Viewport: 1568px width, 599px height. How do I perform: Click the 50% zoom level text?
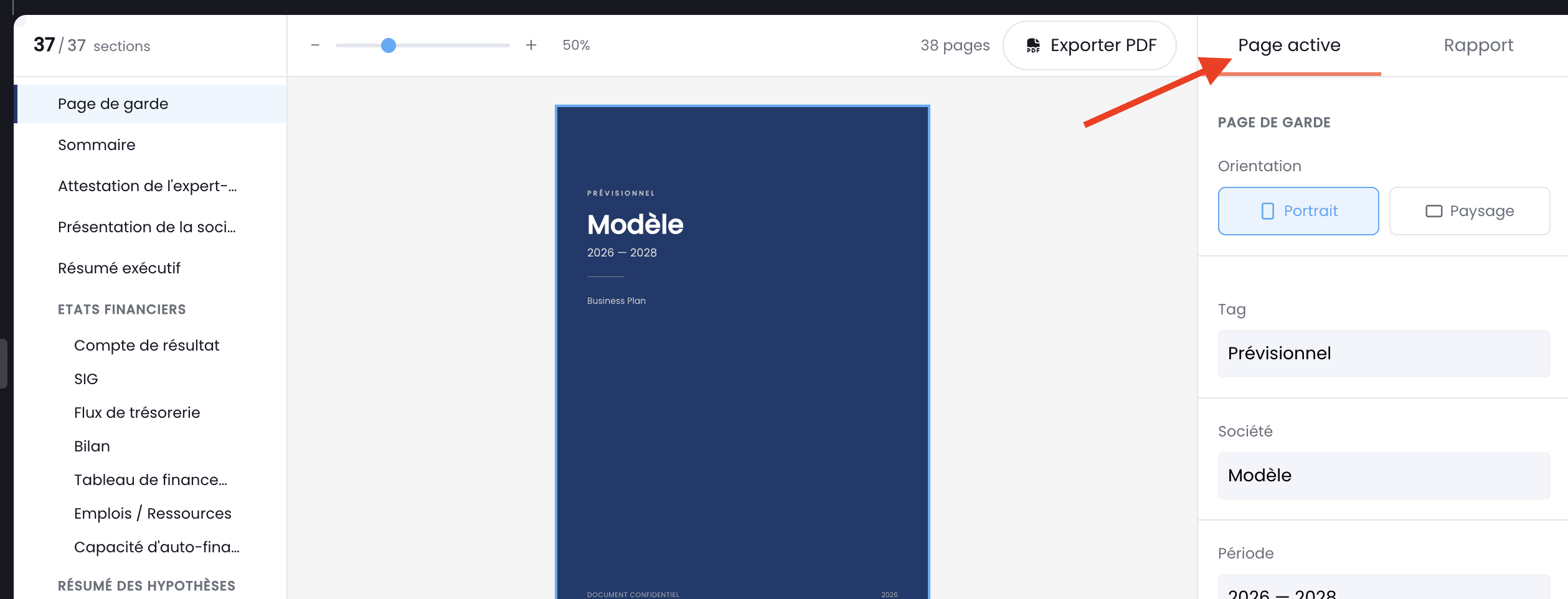click(576, 45)
